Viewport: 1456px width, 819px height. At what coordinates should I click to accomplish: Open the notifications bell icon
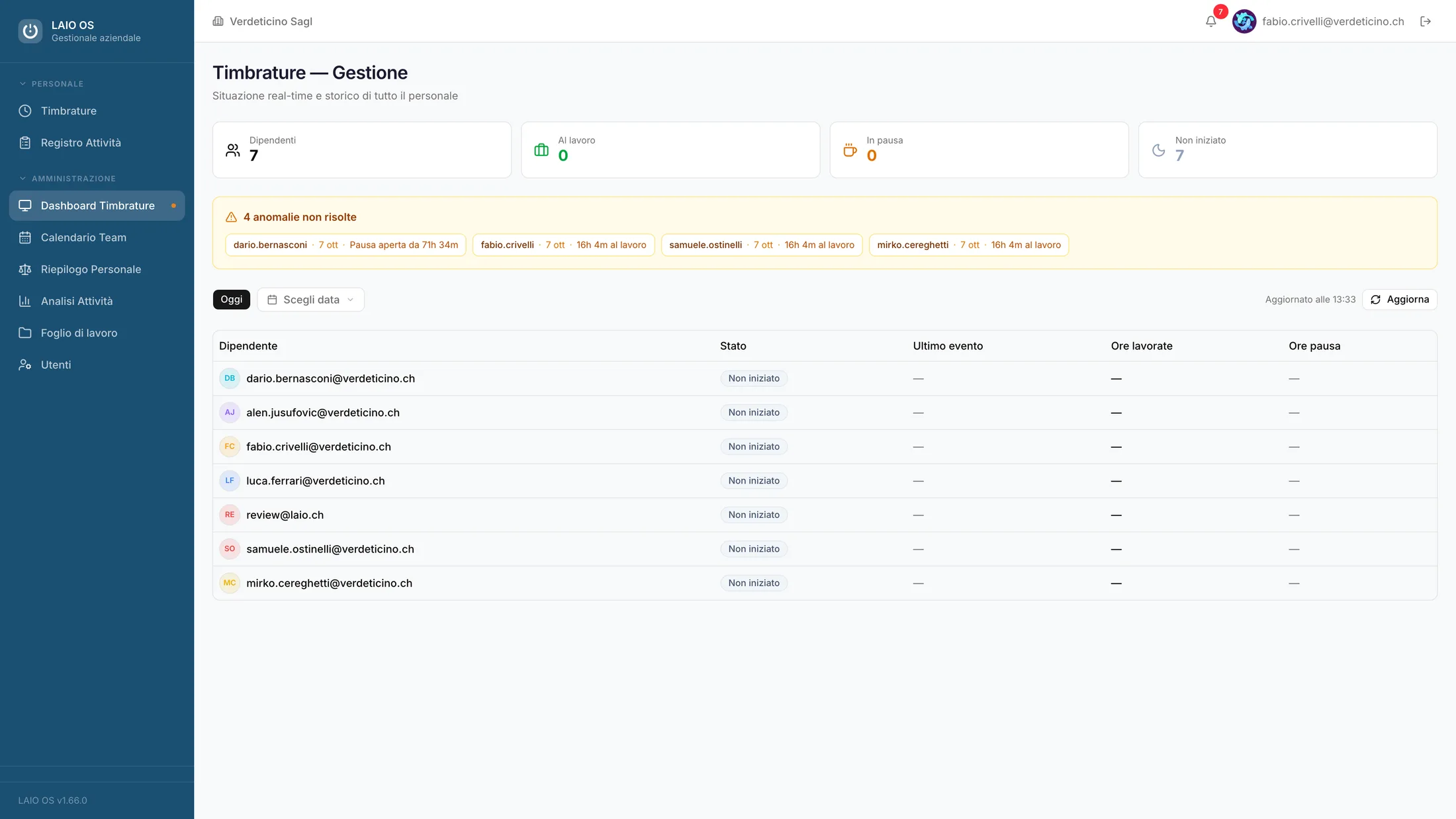1210,21
